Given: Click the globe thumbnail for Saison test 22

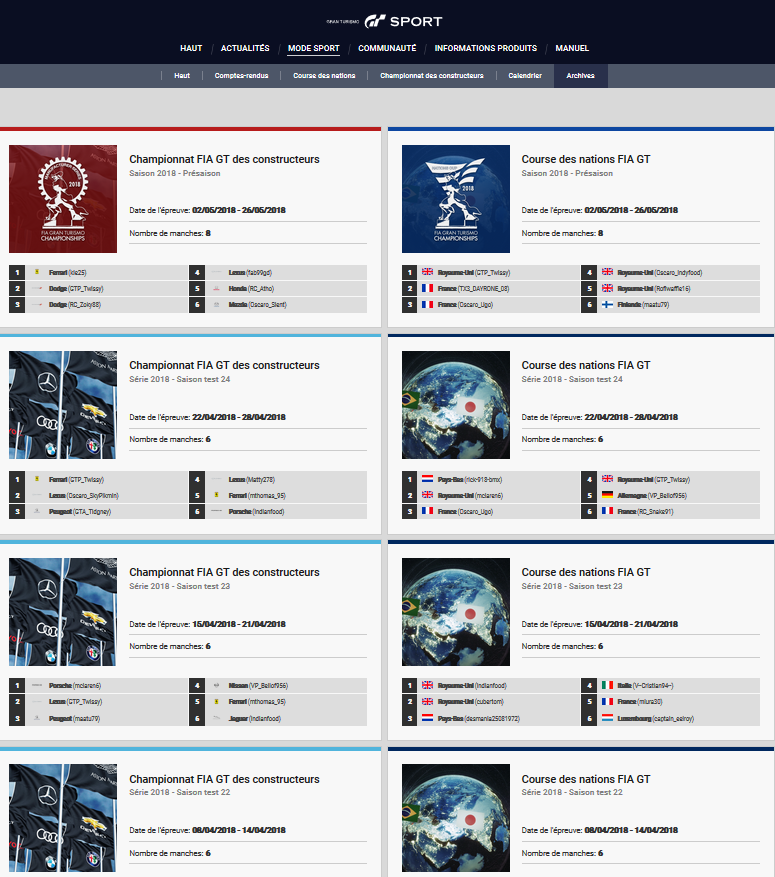Looking at the screenshot, I should (x=456, y=818).
